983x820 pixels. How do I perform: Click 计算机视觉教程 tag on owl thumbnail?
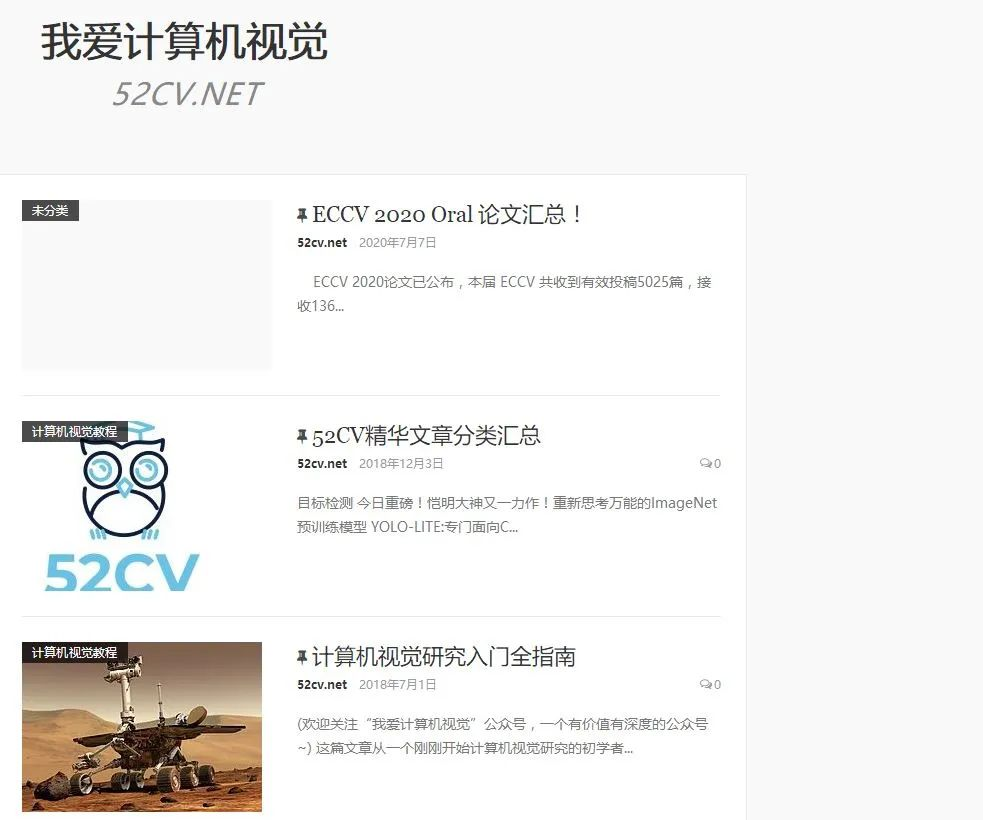(75, 431)
